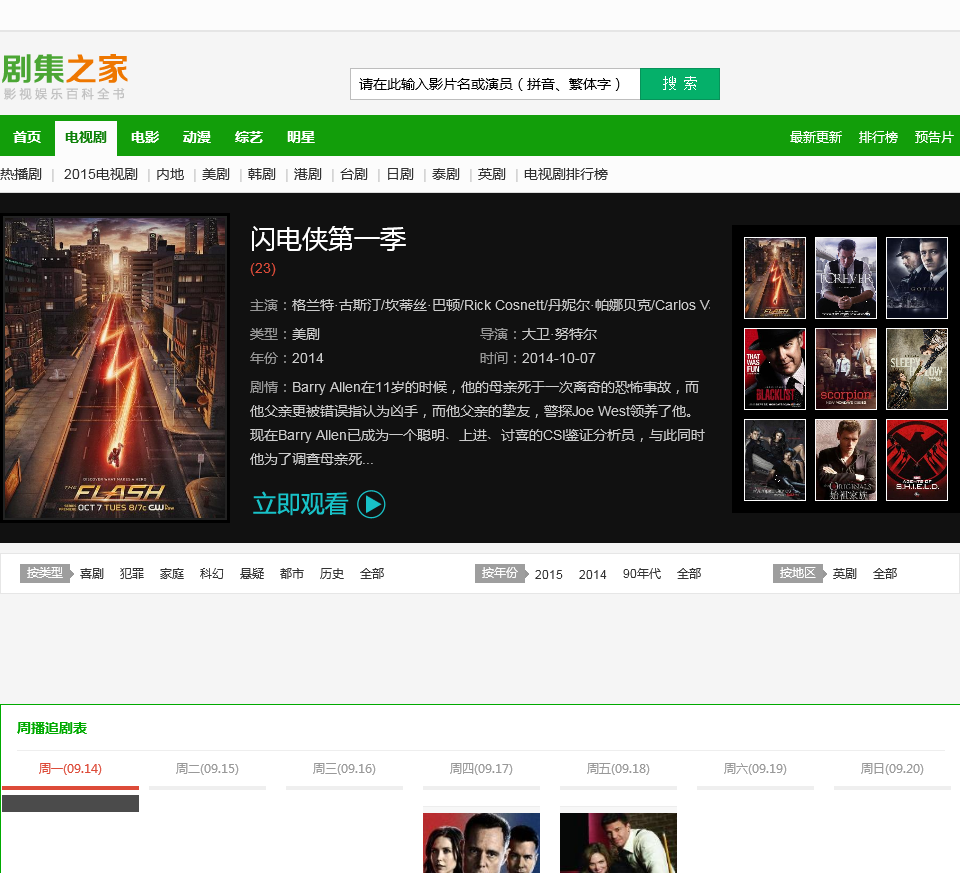This screenshot has width=960, height=873.
Task: Open 韩剧 sub-navigation link
Action: [x=261, y=174]
